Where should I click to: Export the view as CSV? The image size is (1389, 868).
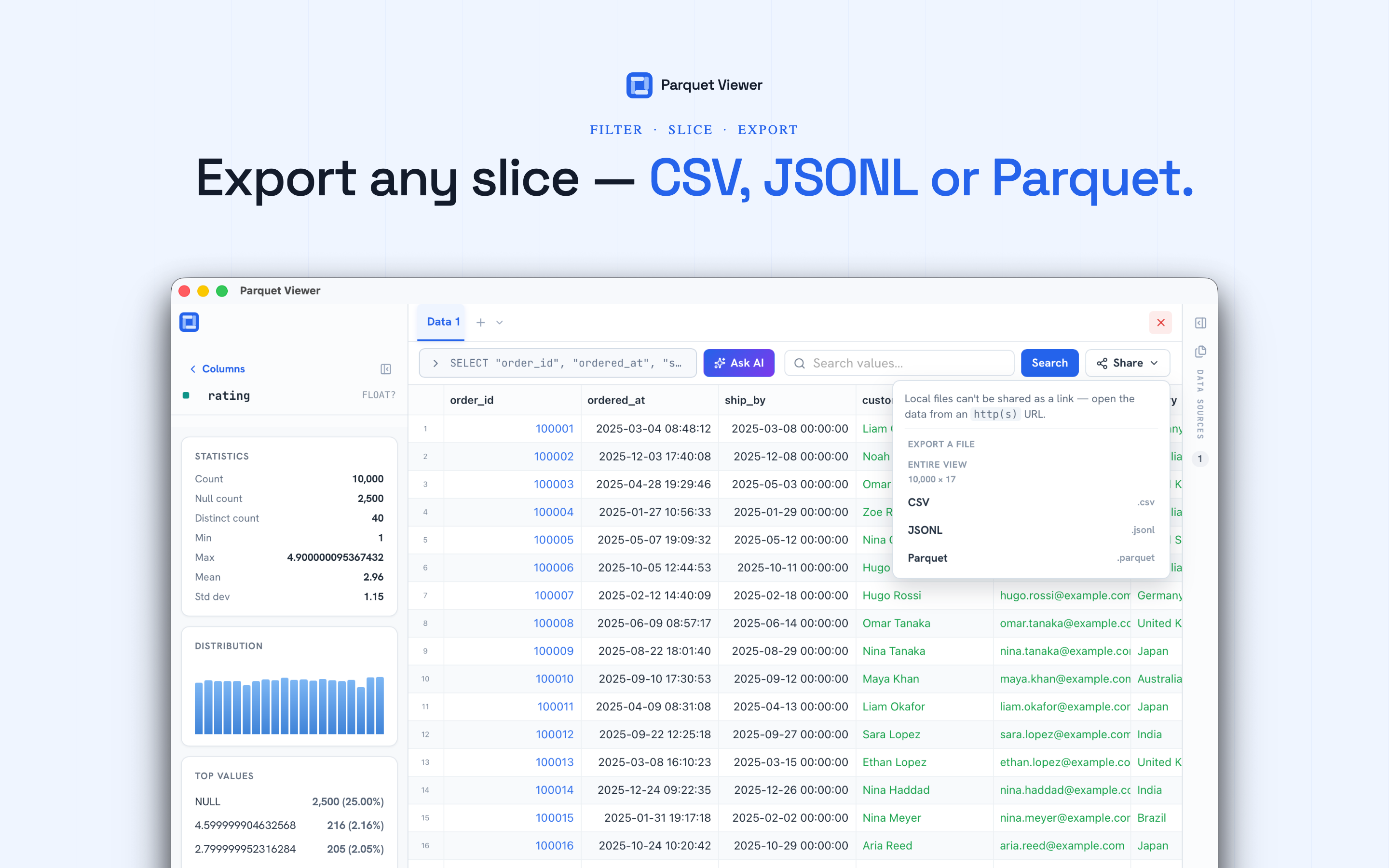(x=1031, y=502)
